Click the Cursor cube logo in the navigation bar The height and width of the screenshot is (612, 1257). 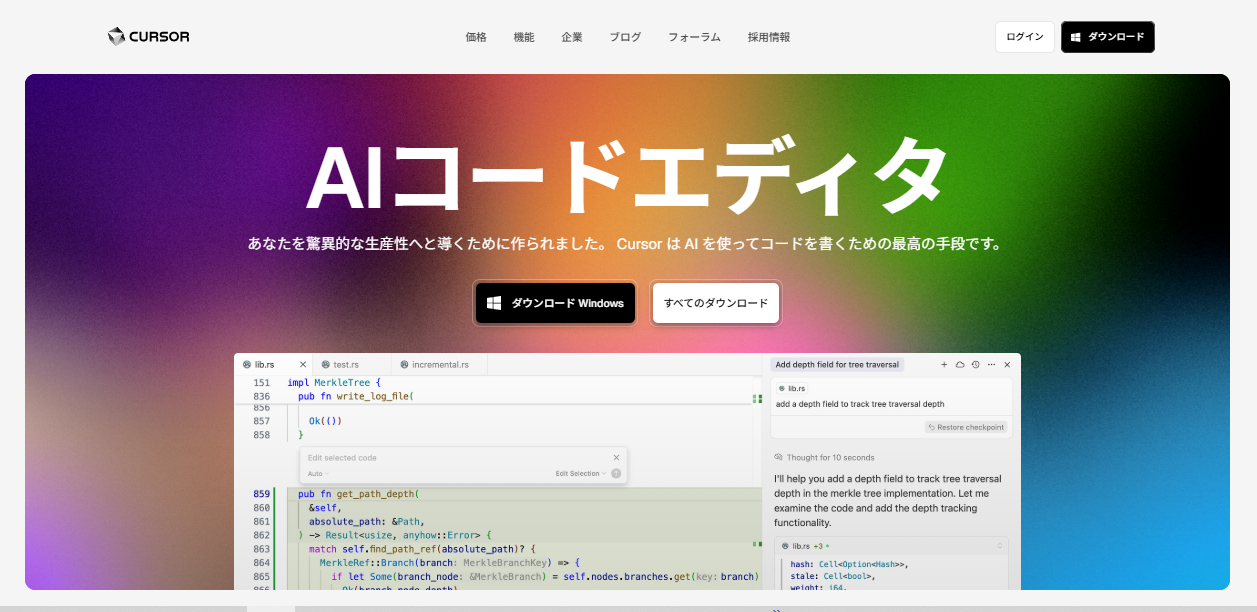point(115,36)
